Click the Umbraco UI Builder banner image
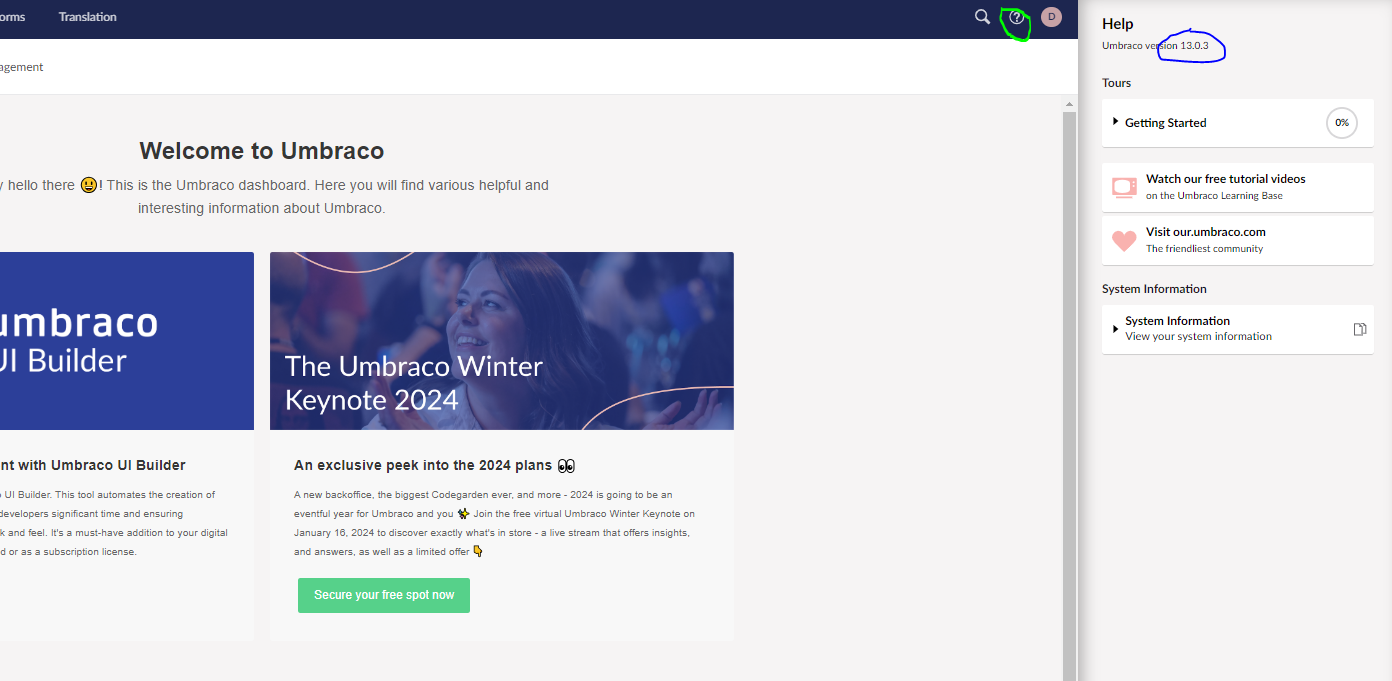This screenshot has height=681, width=1392. (127, 341)
